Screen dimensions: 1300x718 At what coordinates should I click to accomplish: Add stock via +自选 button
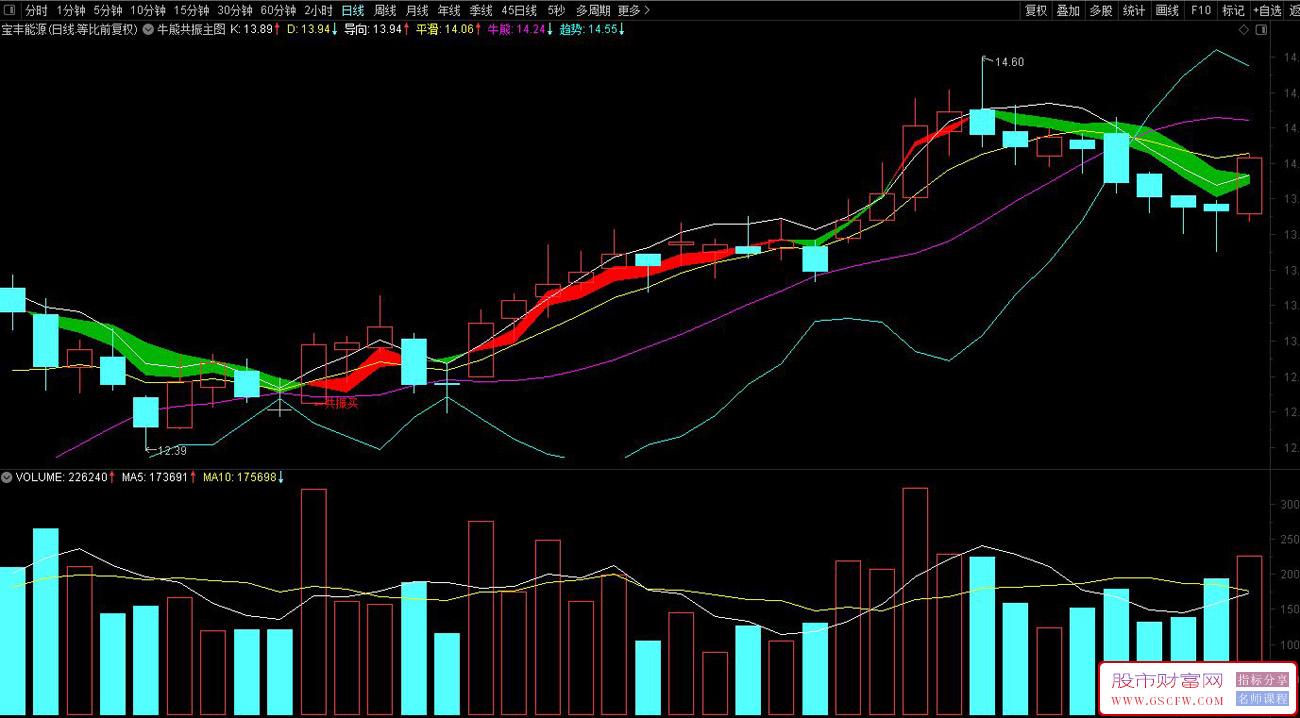coord(1267,10)
